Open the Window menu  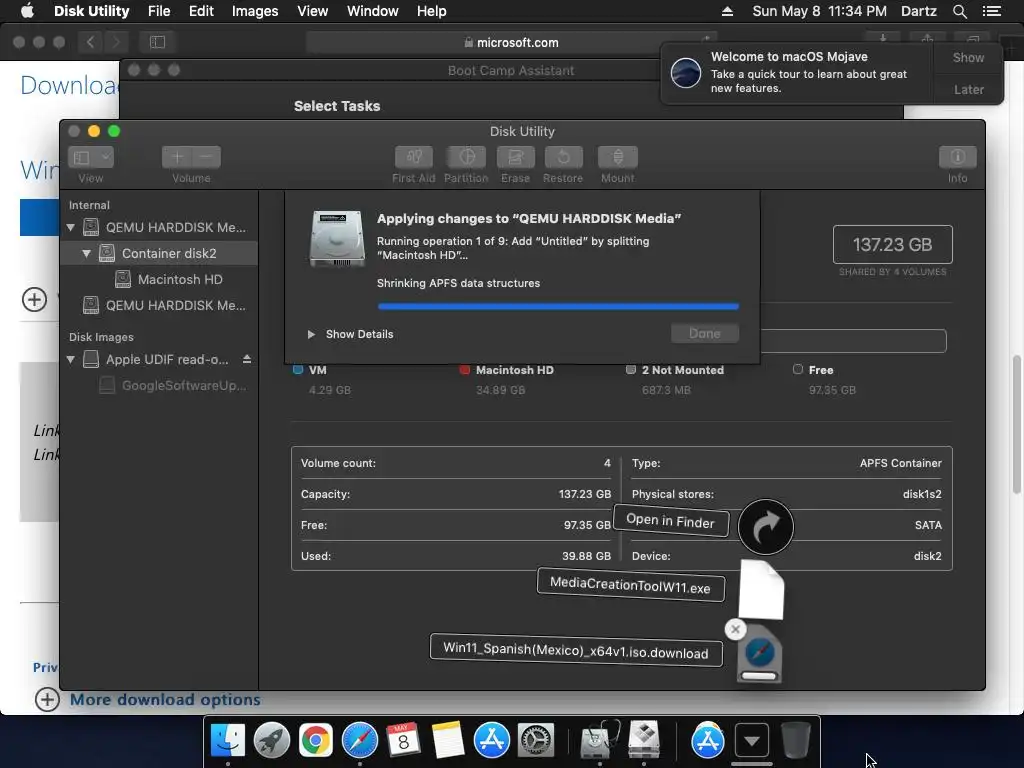(x=372, y=11)
